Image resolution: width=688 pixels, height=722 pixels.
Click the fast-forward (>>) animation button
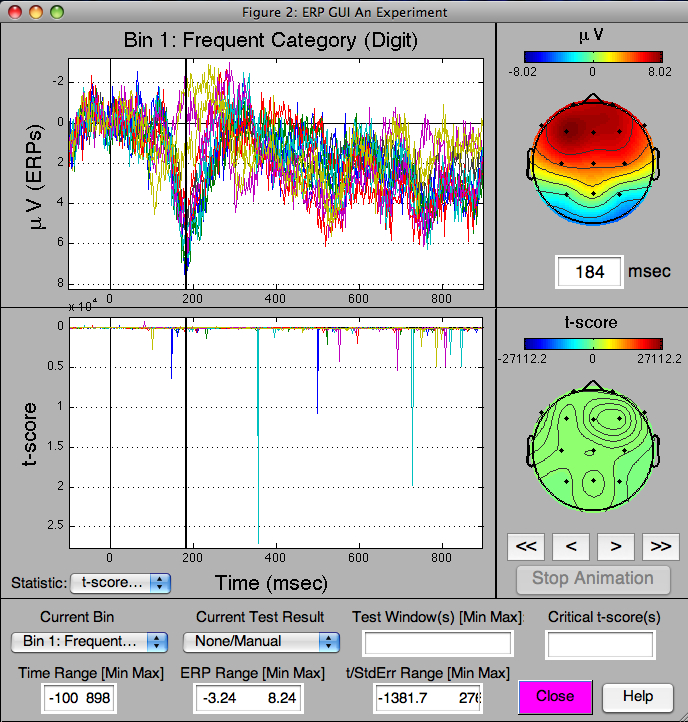[660, 546]
